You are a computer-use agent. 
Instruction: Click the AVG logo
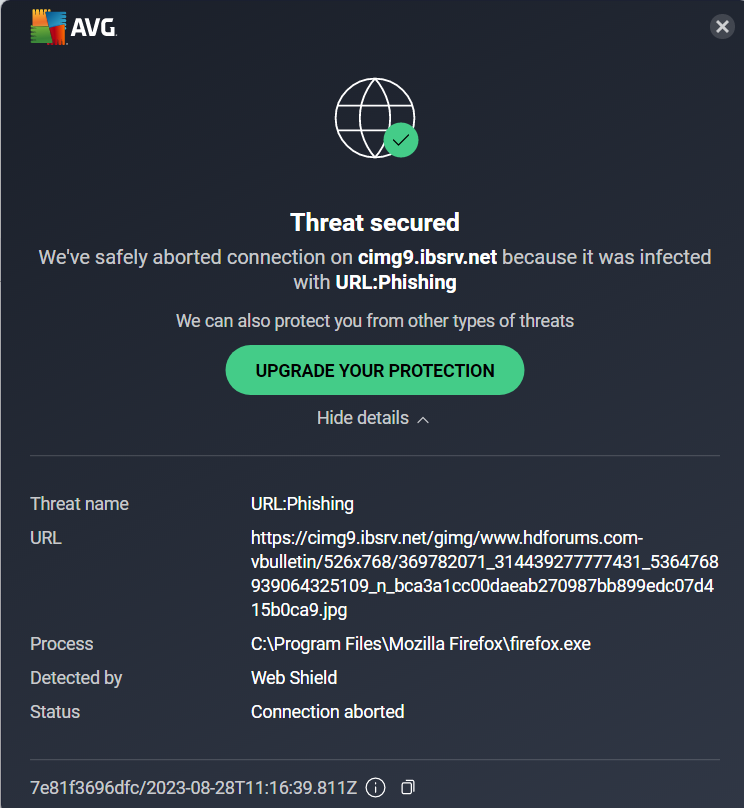(x=74, y=29)
